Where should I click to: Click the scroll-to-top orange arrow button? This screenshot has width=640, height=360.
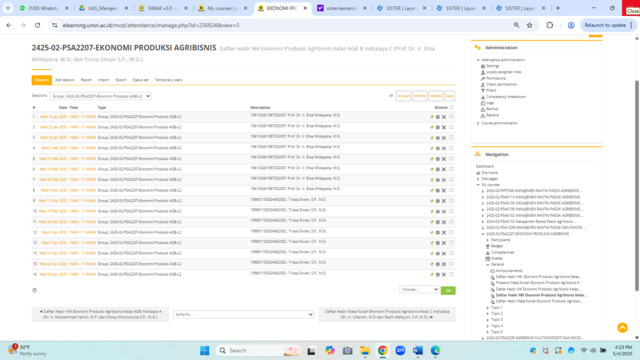coord(622,327)
